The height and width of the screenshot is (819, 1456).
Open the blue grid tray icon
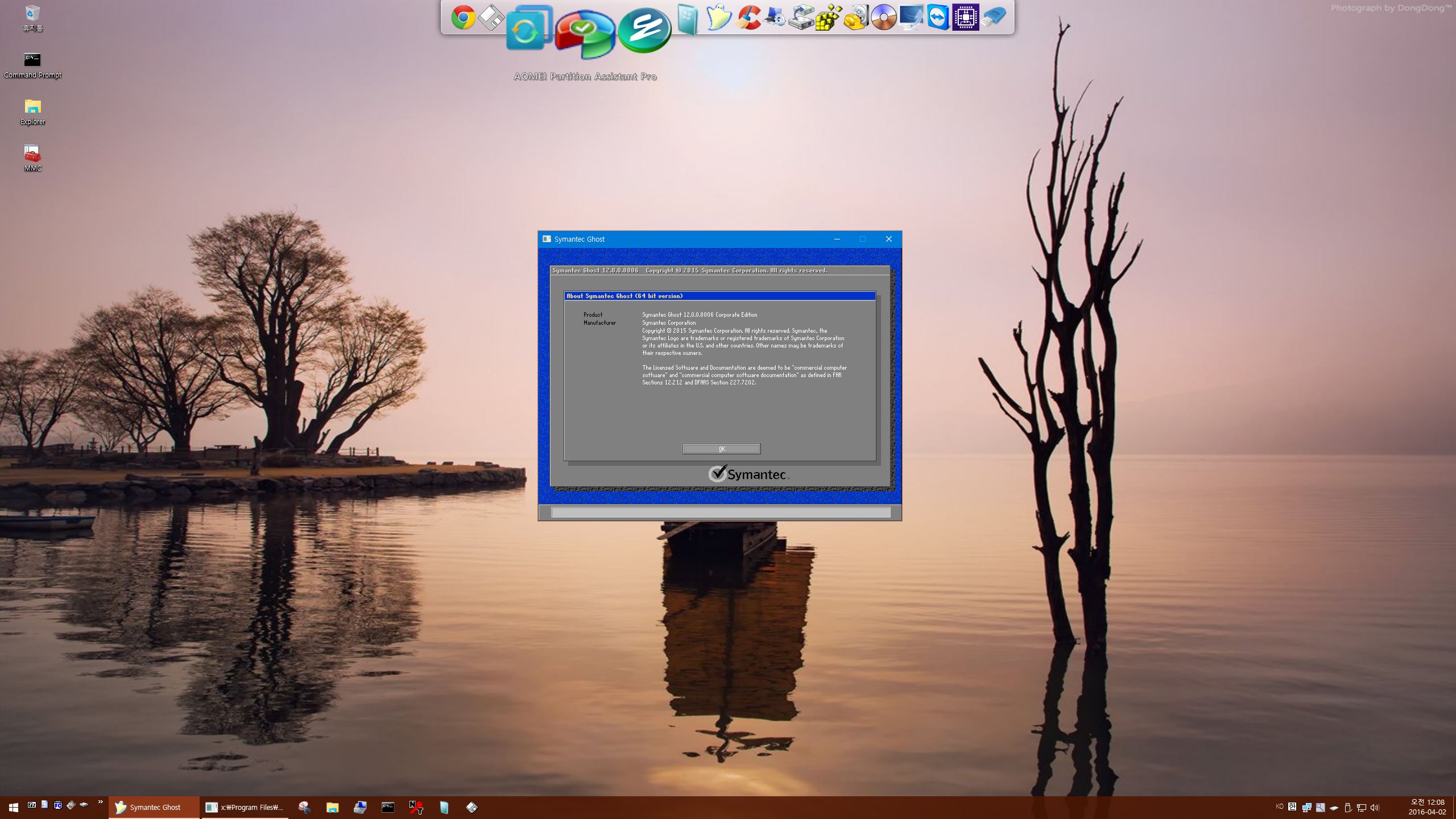(1321, 807)
